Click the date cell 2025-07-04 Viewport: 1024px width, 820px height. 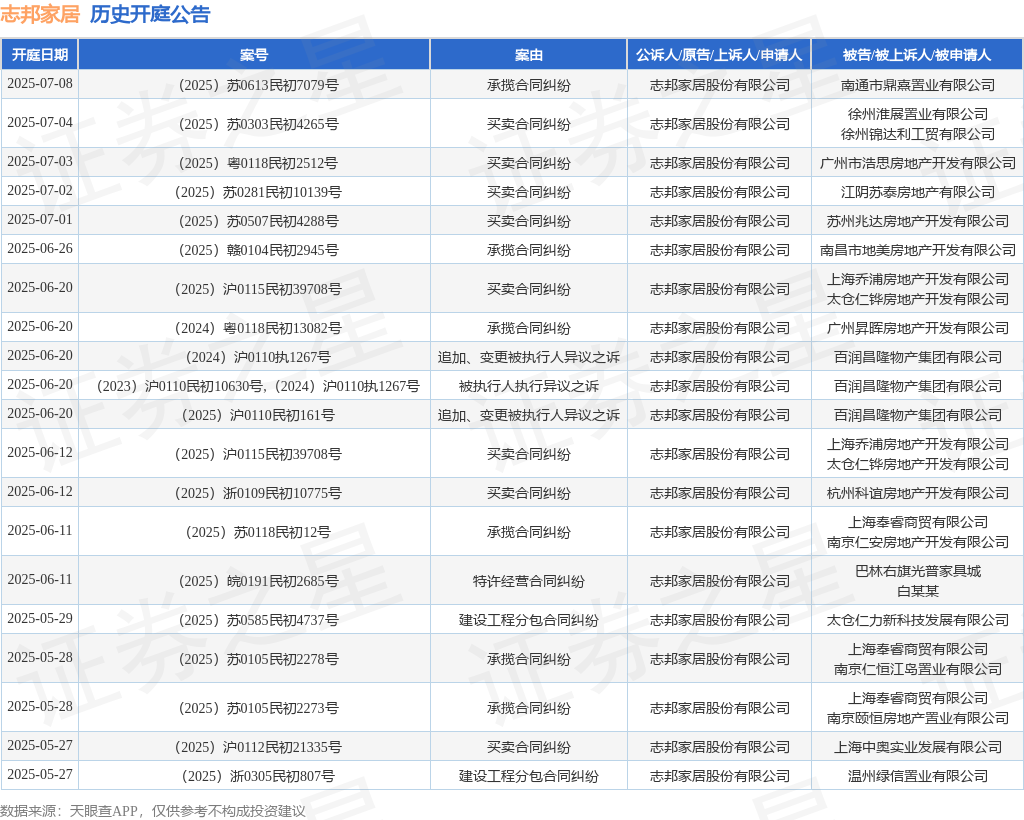40,123
